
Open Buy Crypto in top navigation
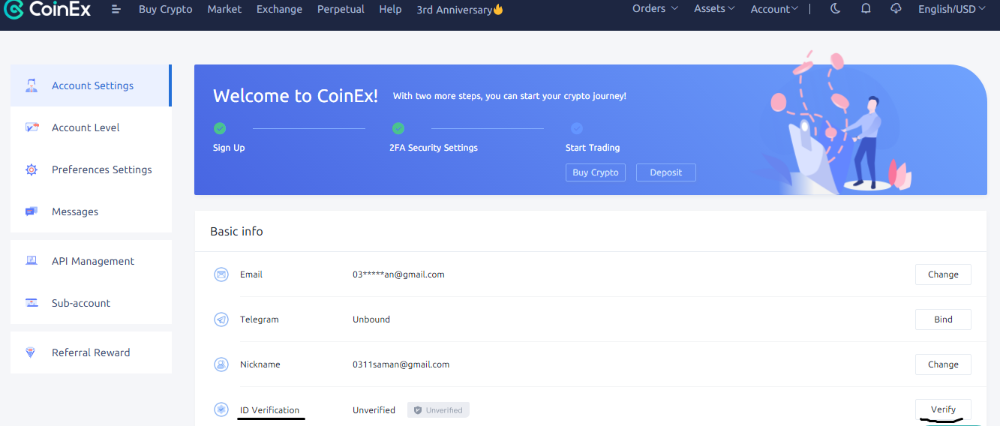click(165, 10)
